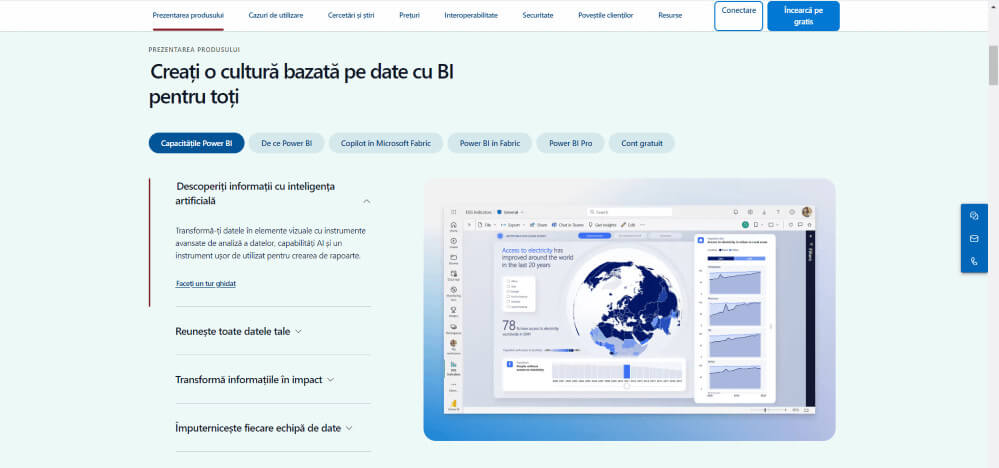Viewport: 999px width, 468px height.
Task: Open 'Interoperabilitate' nav item
Action: (471, 15)
